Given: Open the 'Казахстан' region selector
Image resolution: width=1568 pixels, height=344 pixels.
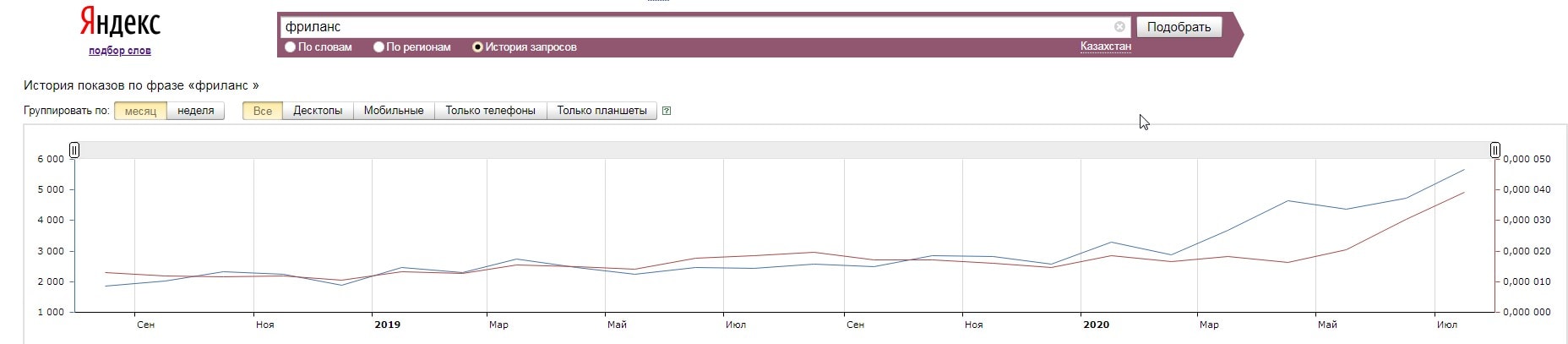Looking at the screenshot, I should (1105, 46).
